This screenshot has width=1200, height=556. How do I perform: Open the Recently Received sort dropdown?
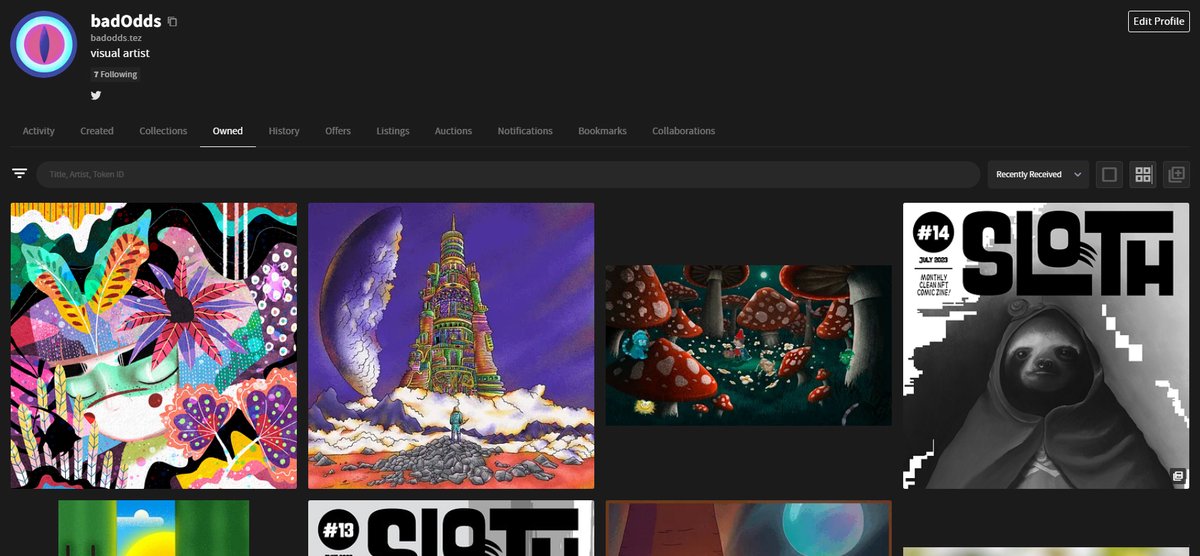point(1038,174)
